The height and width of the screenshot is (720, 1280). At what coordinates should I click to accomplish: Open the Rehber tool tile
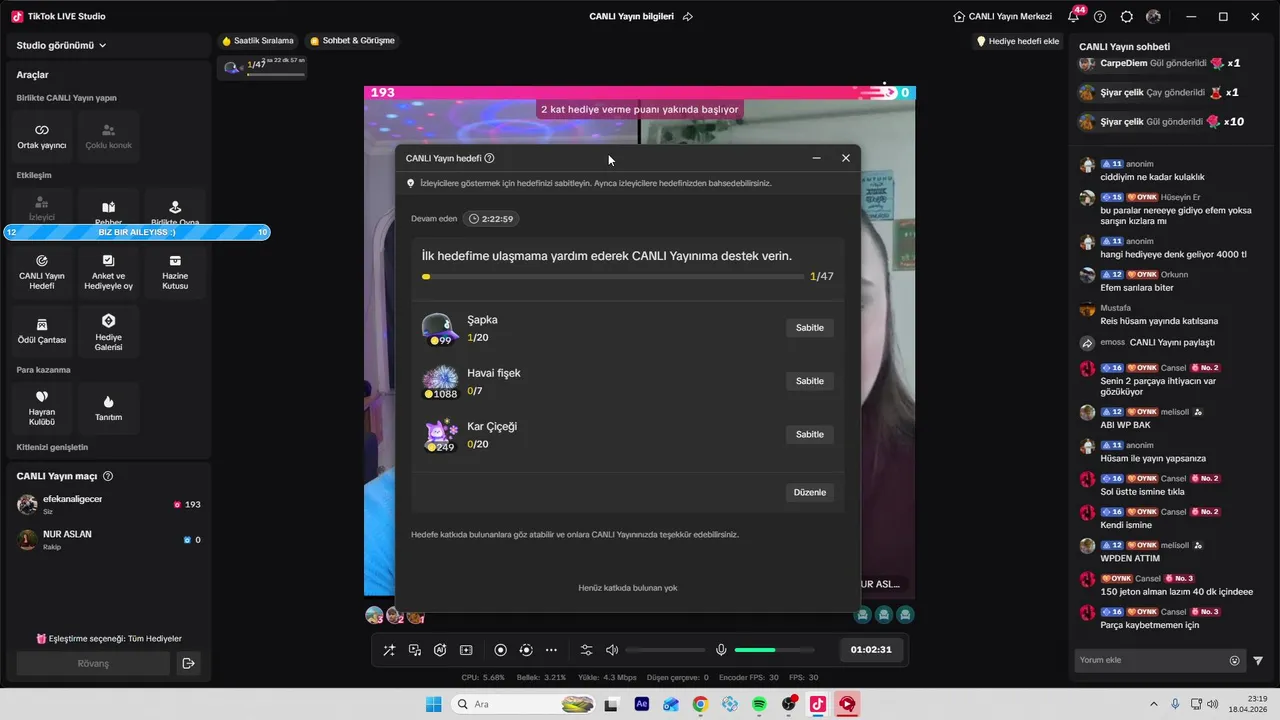tap(108, 207)
